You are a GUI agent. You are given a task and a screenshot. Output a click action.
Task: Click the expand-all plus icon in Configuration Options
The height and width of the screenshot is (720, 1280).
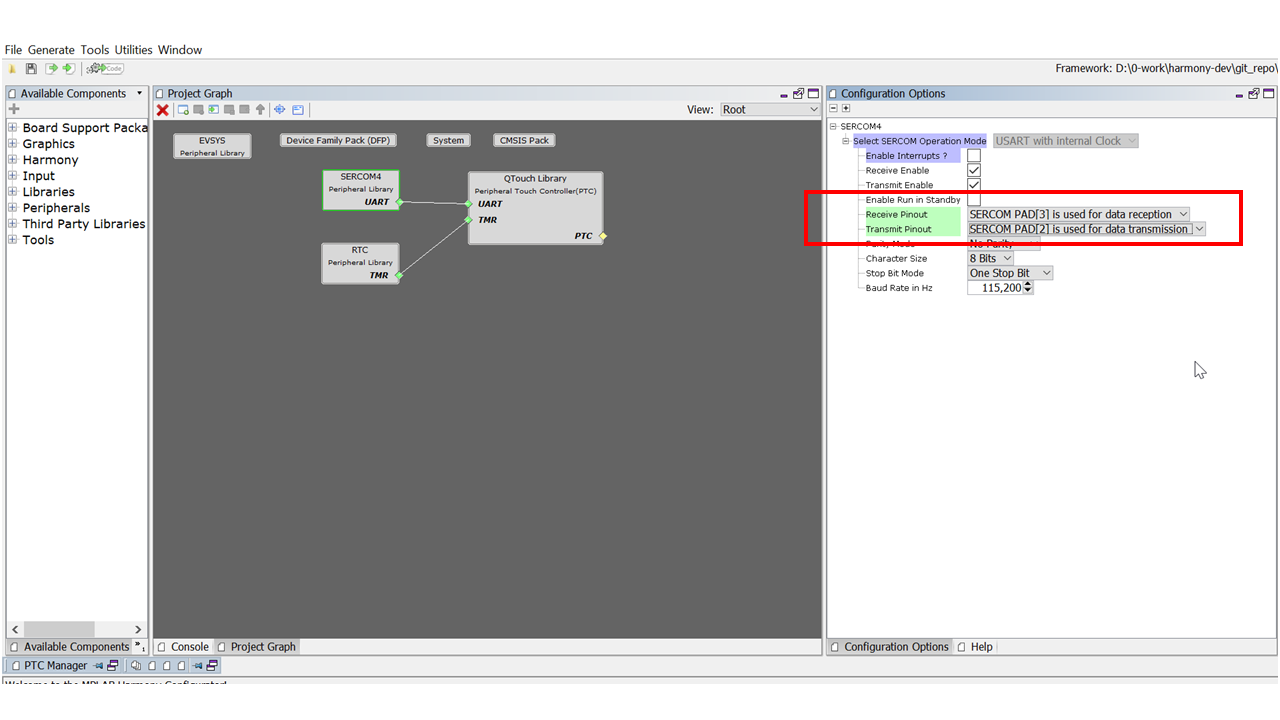pos(846,109)
